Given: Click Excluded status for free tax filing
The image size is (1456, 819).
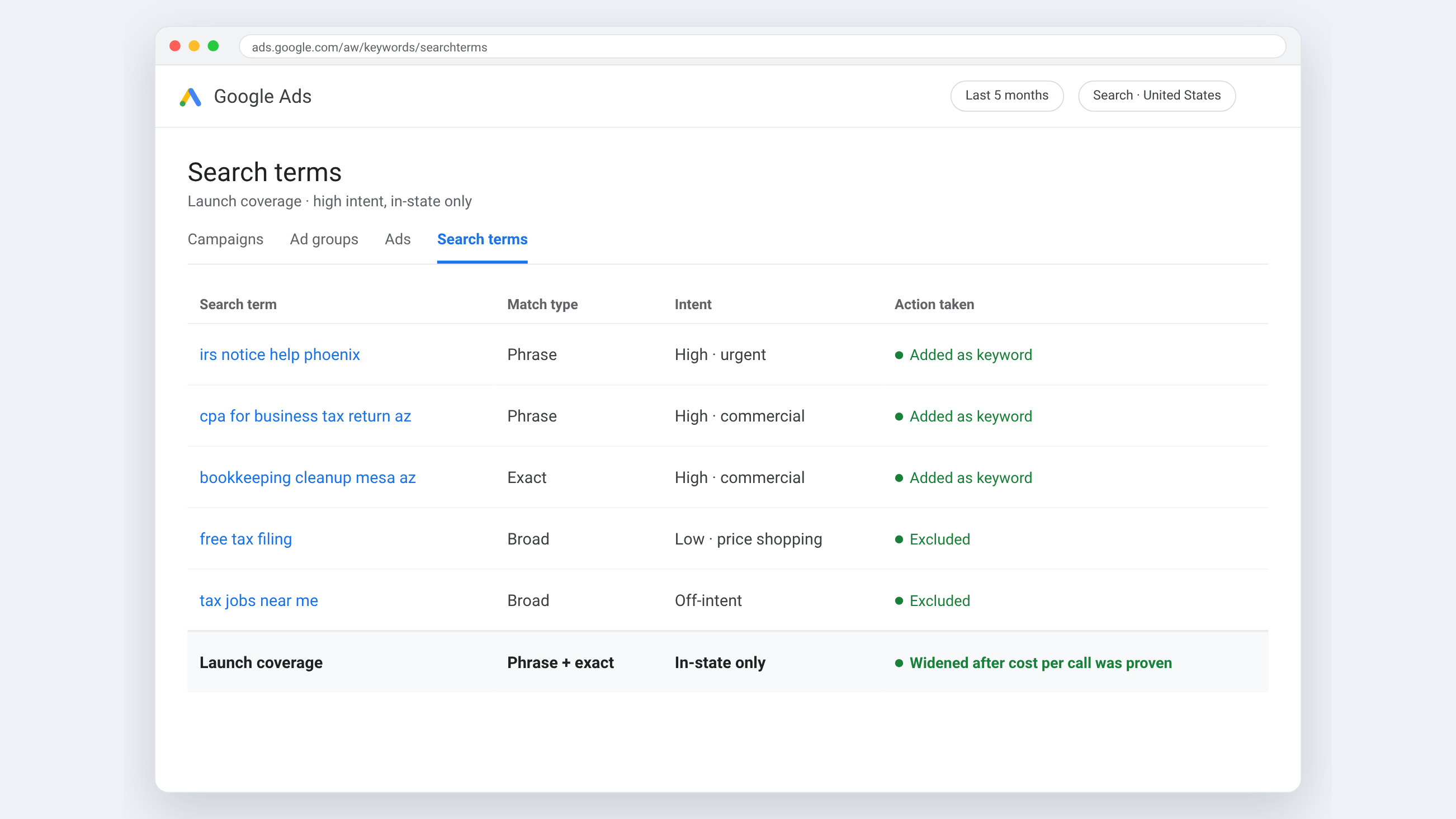Looking at the screenshot, I should point(932,539).
